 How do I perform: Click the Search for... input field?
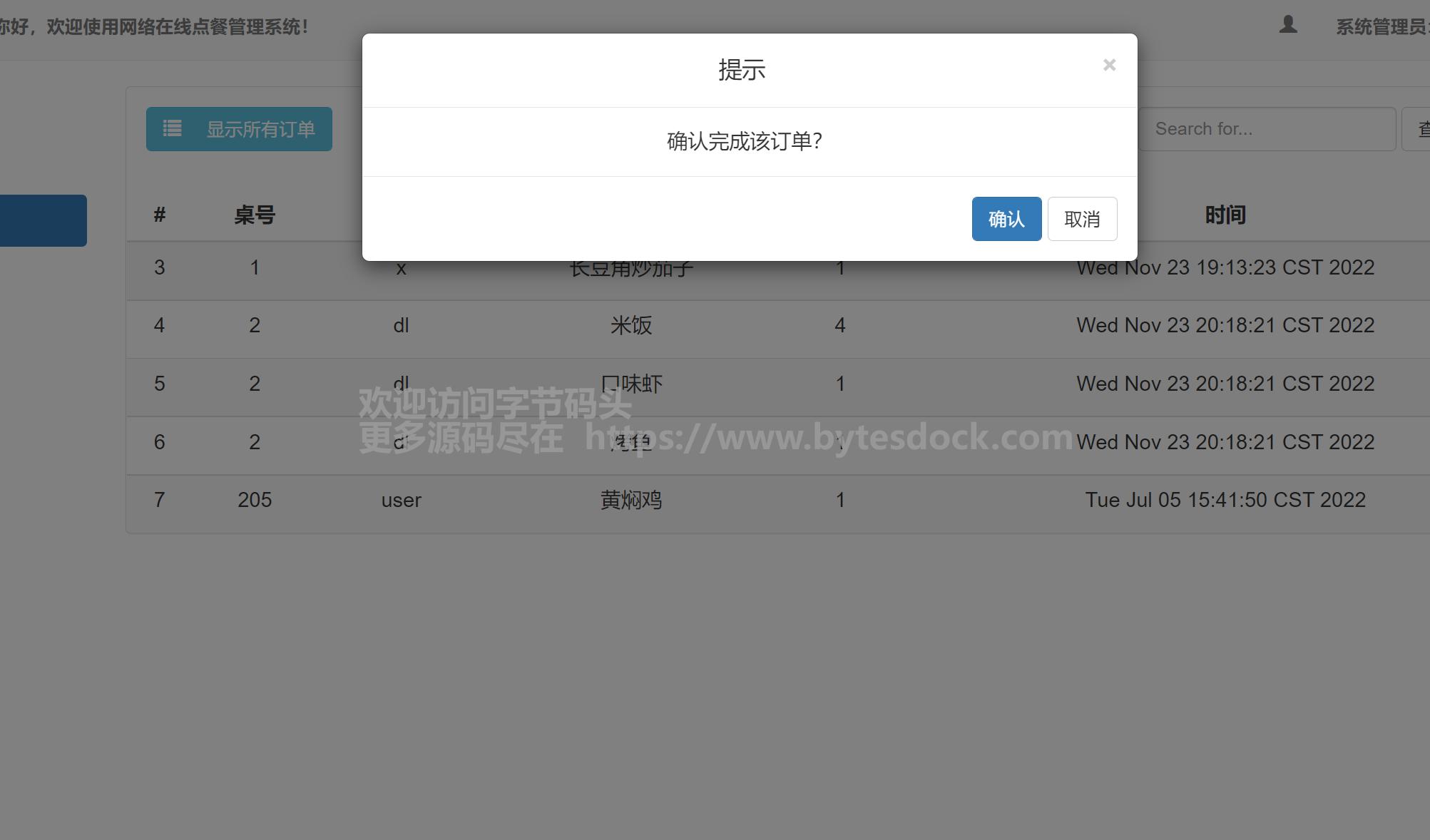pyautogui.click(x=1266, y=129)
